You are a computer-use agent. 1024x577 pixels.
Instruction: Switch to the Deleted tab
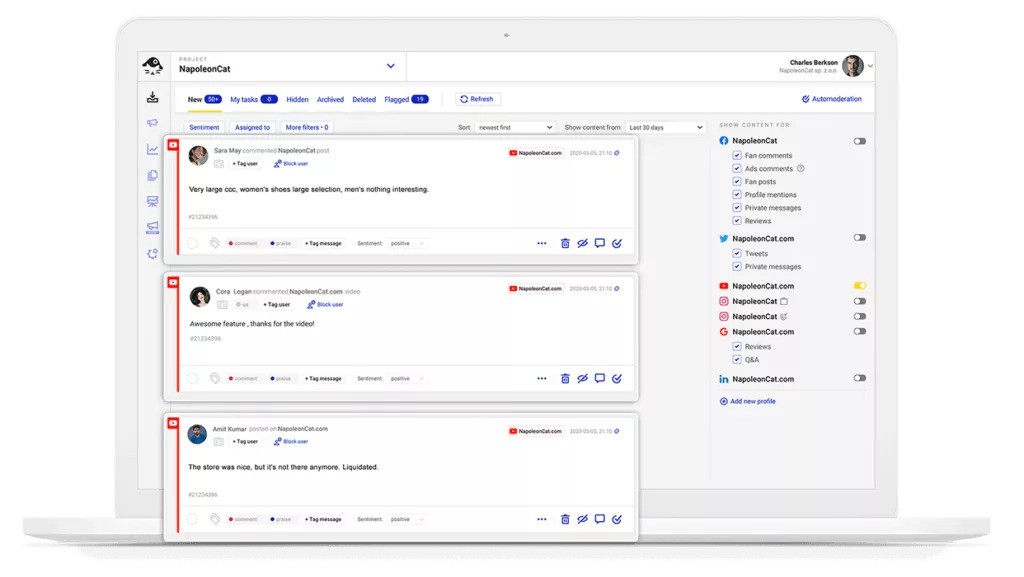364,100
